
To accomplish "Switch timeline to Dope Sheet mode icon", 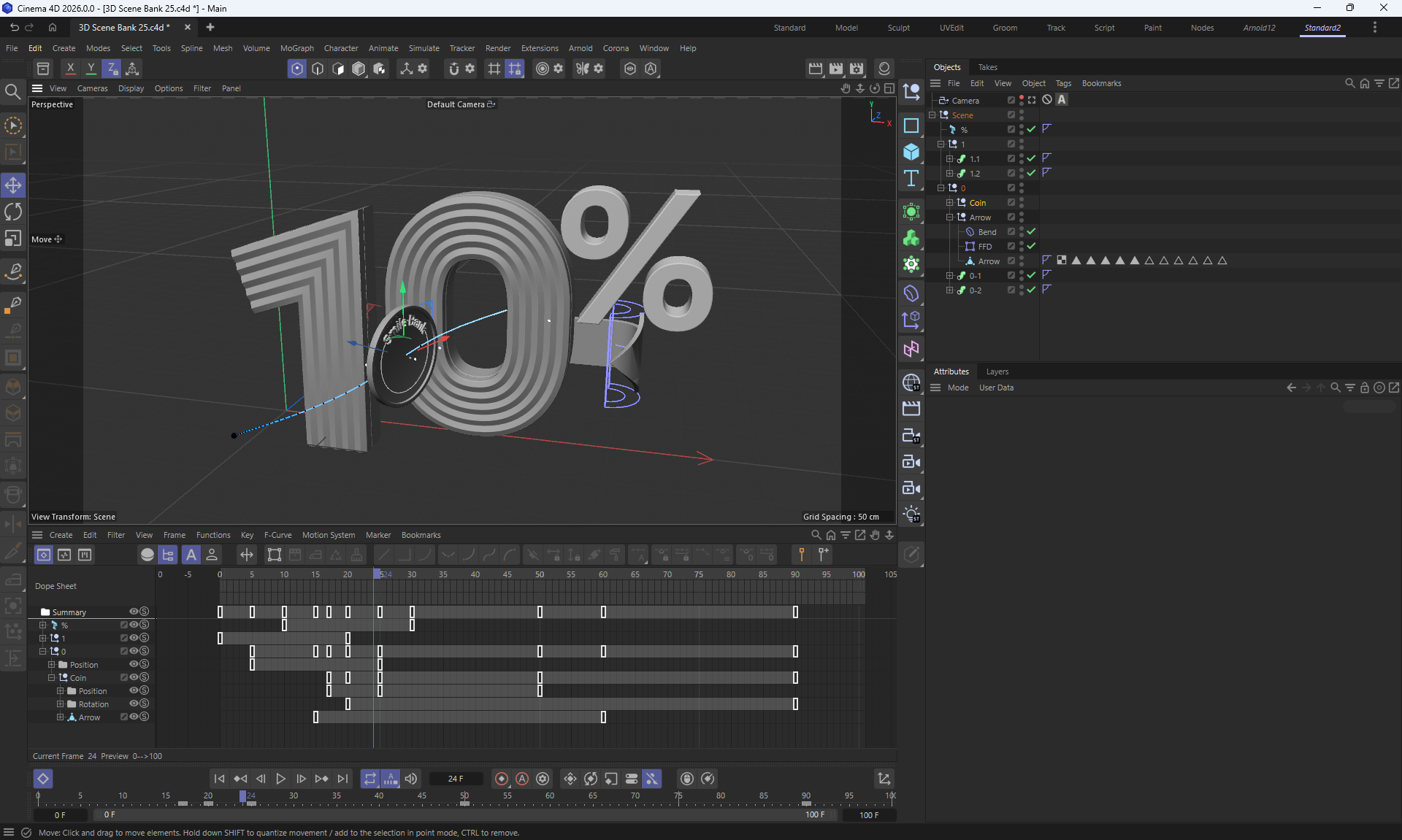I will coord(44,555).
